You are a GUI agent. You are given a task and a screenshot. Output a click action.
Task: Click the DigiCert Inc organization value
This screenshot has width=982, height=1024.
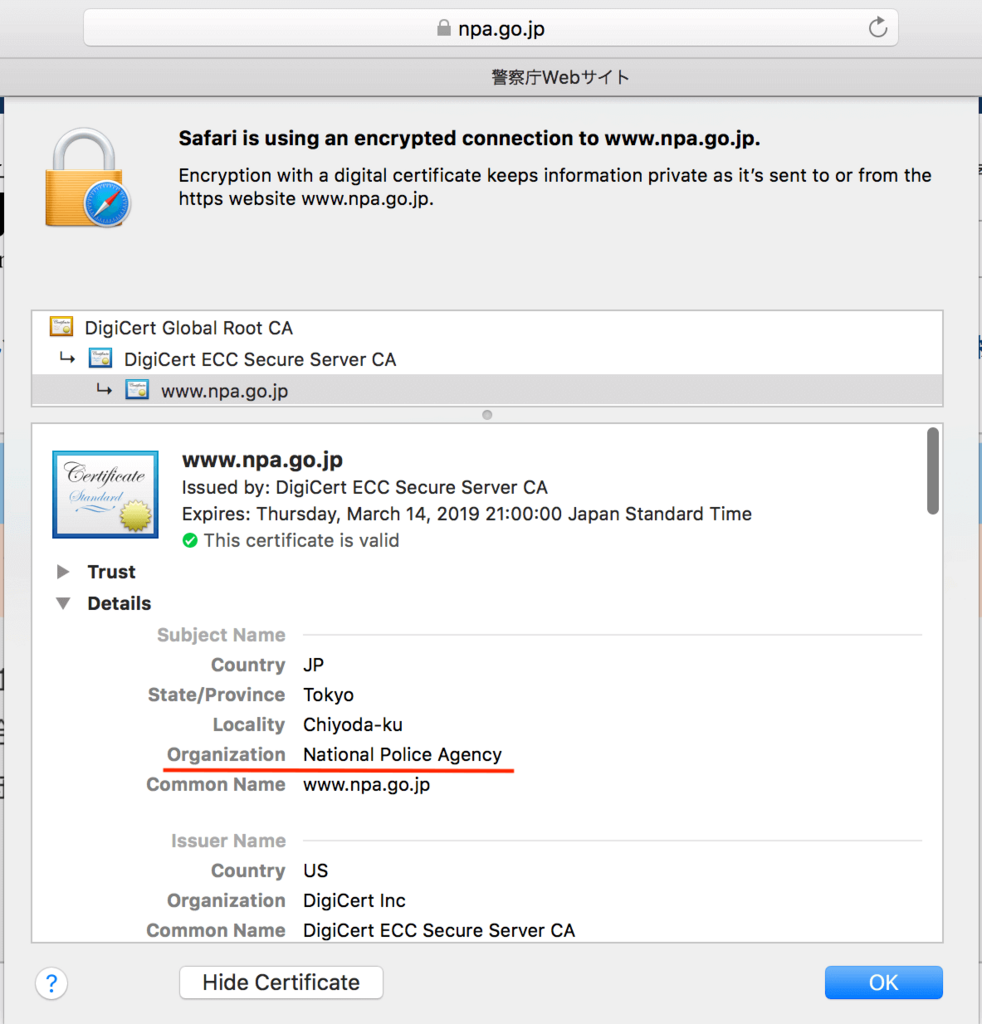[x=355, y=901]
